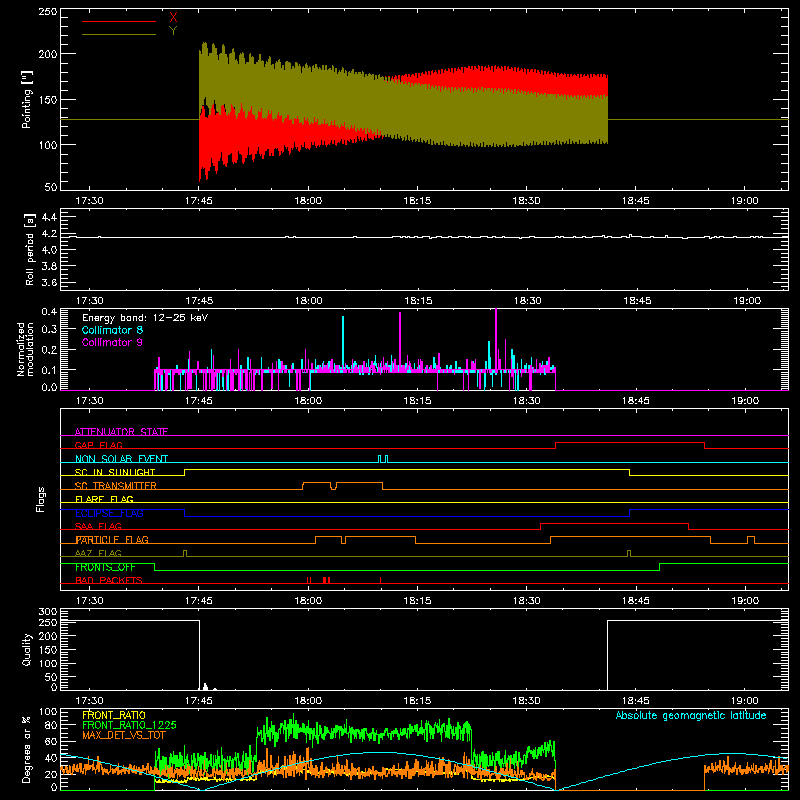800x800 pixels.
Task: Click the 'Energy band: 12-25 keV' annotation
Action: point(145,318)
